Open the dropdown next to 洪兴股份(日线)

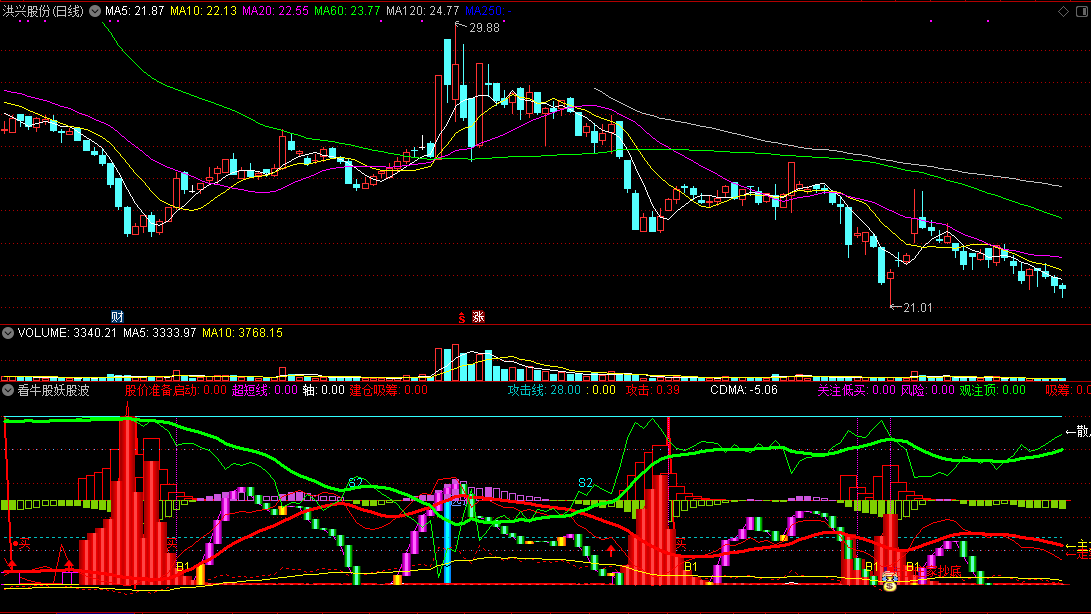[x=95, y=11]
